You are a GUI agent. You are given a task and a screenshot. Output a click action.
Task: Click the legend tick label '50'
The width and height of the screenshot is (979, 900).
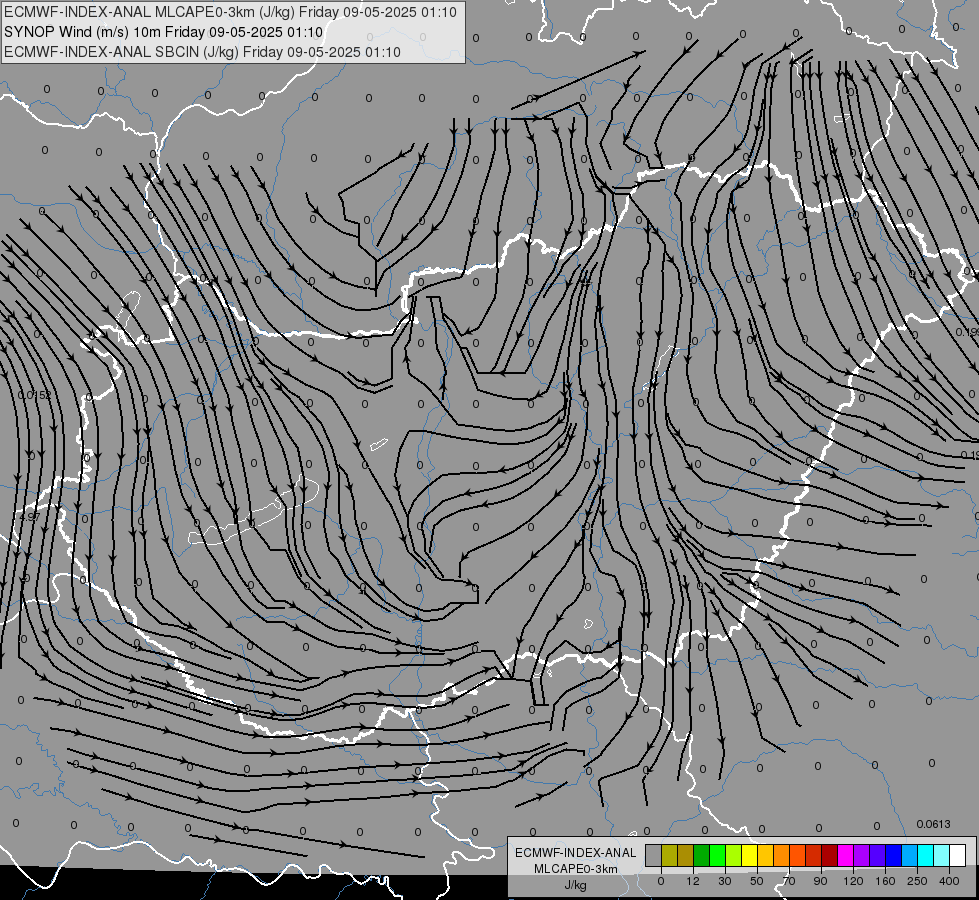[757, 881]
